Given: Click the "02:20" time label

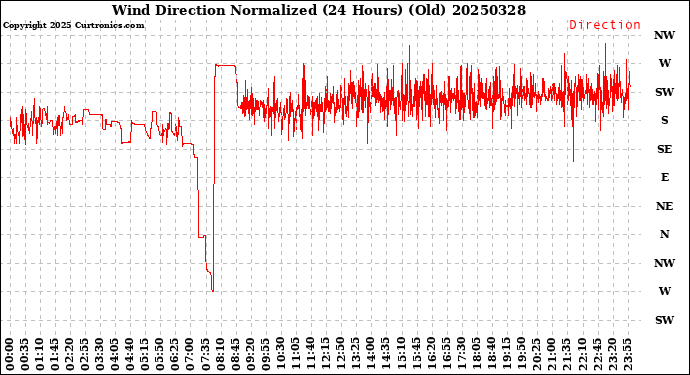Looking at the screenshot, I should pos(70,354).
